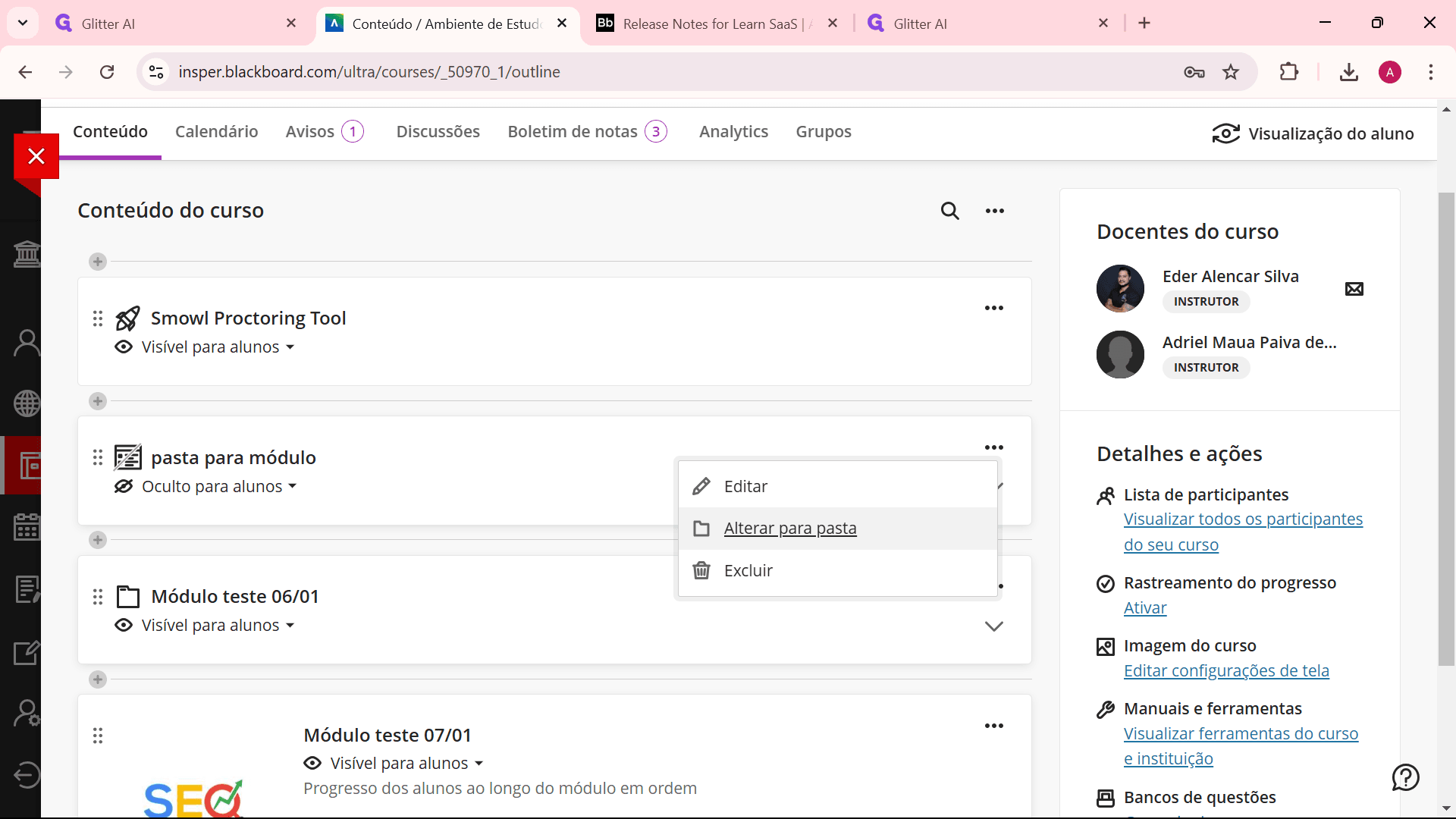Screen dimensions: 1456x819
Task: Switch to Release Notes for Learn SaaS tab
Action: [717, 24]
